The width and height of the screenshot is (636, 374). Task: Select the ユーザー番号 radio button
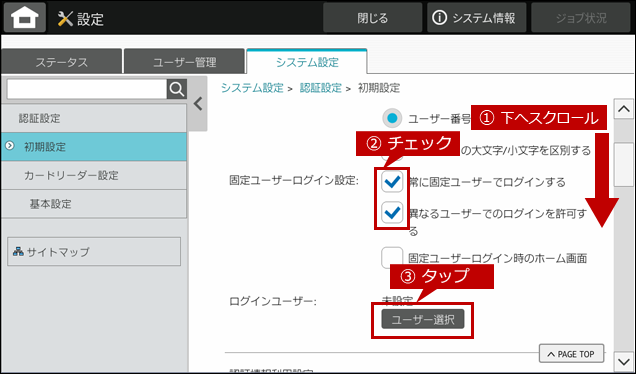coord(392,118)
